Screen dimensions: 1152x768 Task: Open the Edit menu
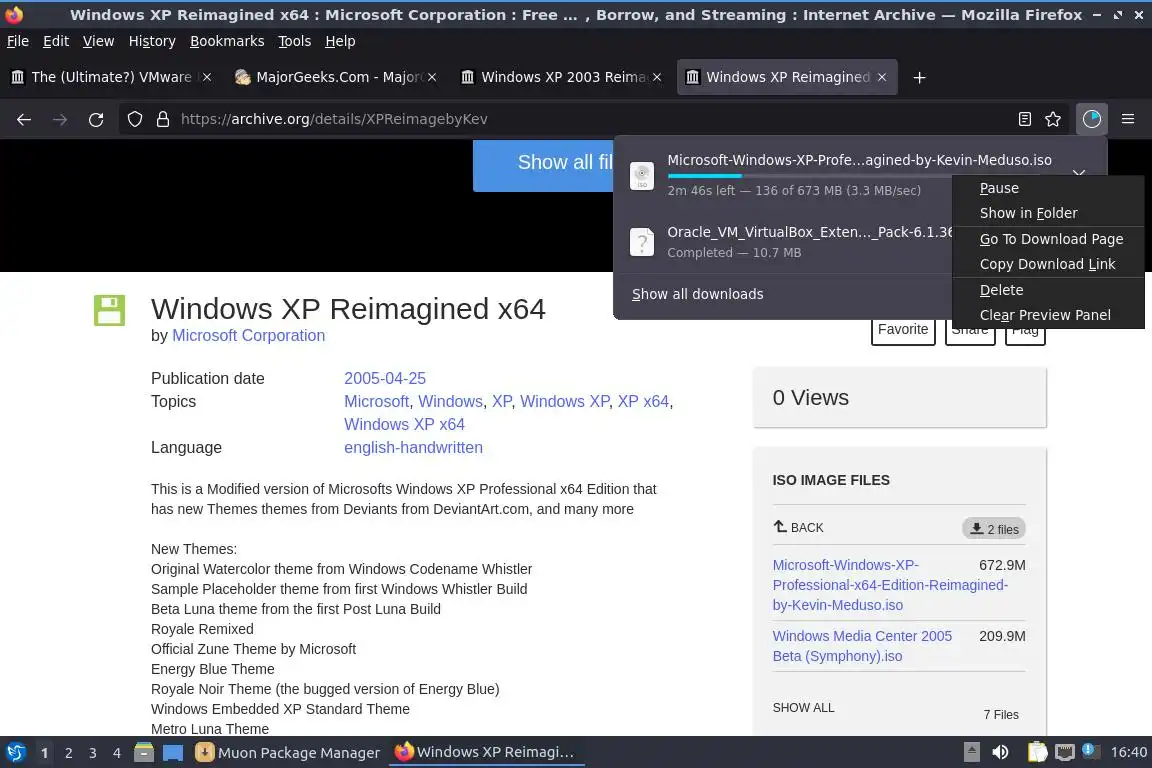pyautogui.click(x=56, y=41)
